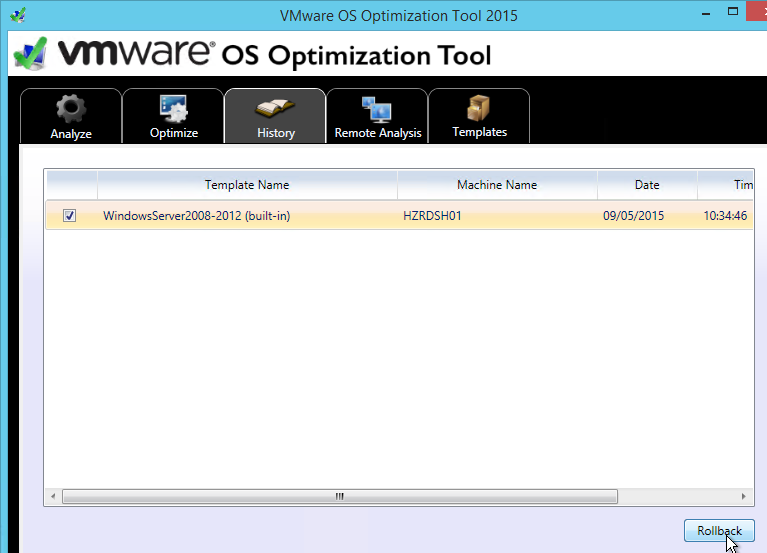Click the app icon in title bar
Viewport: 767px width, 553px height.
(x=18, y=15)
